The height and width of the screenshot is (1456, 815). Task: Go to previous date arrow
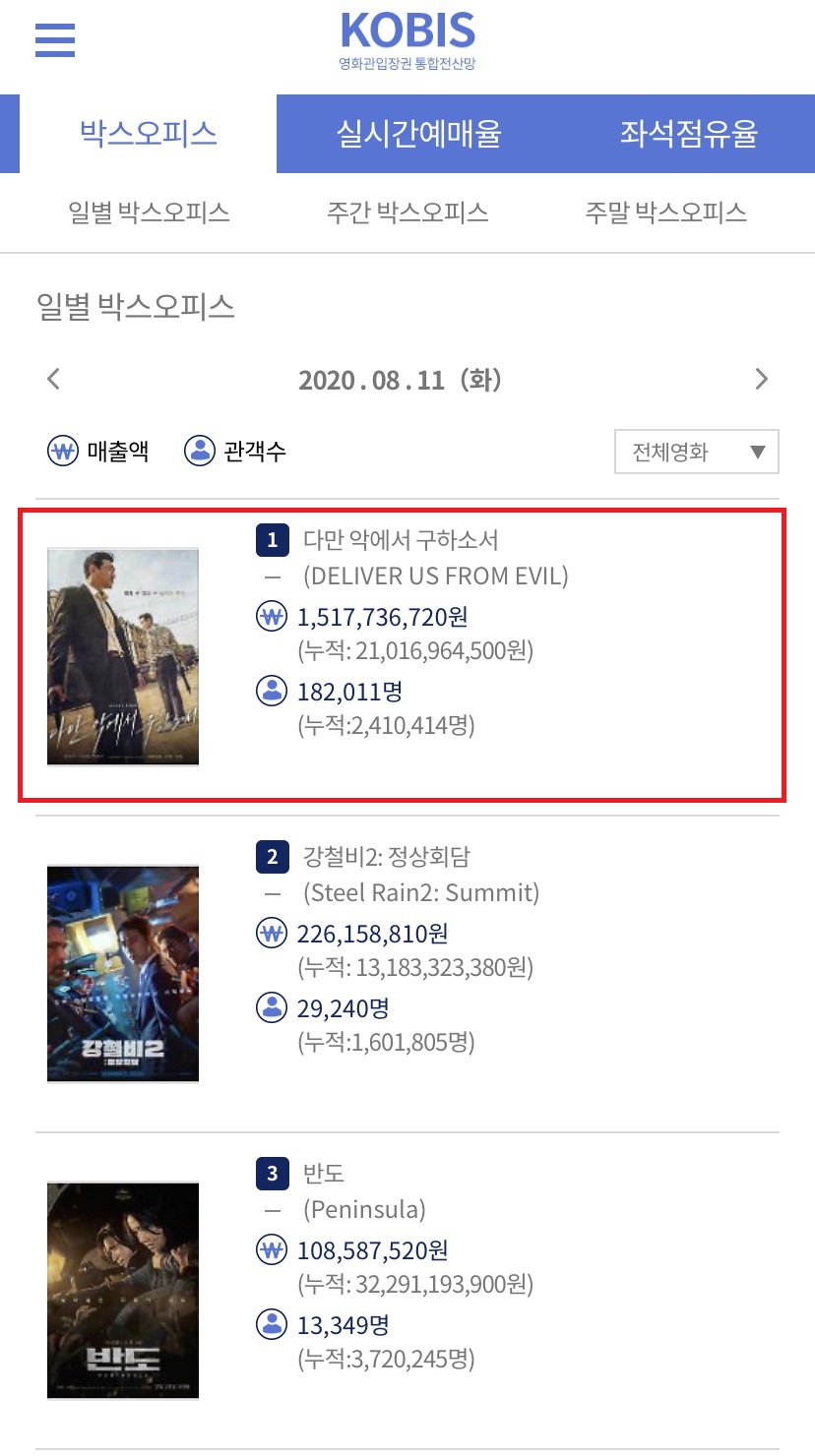54,379
